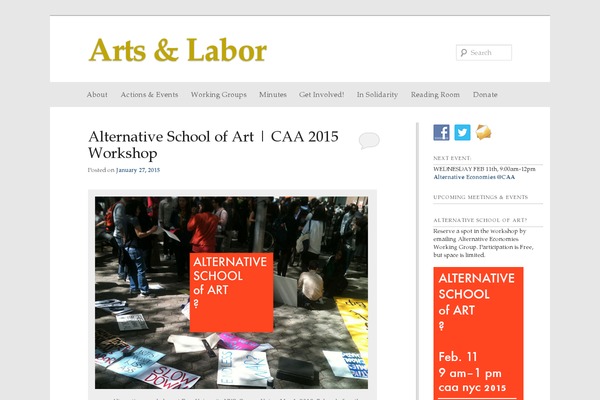The height and width of the screenshot is (400, 600).
Task: Select the NEXT EVENT heading text
Action: coord(452,158)
